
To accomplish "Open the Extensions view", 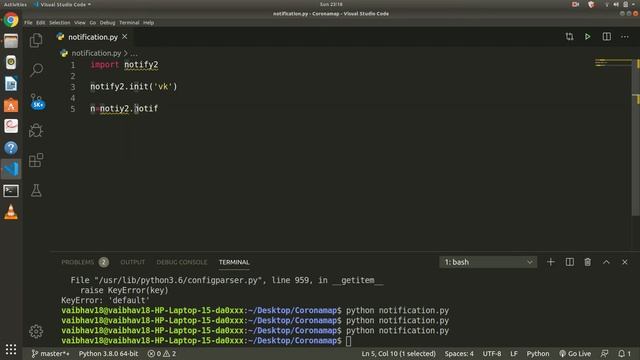I will (x=36, y=160).
